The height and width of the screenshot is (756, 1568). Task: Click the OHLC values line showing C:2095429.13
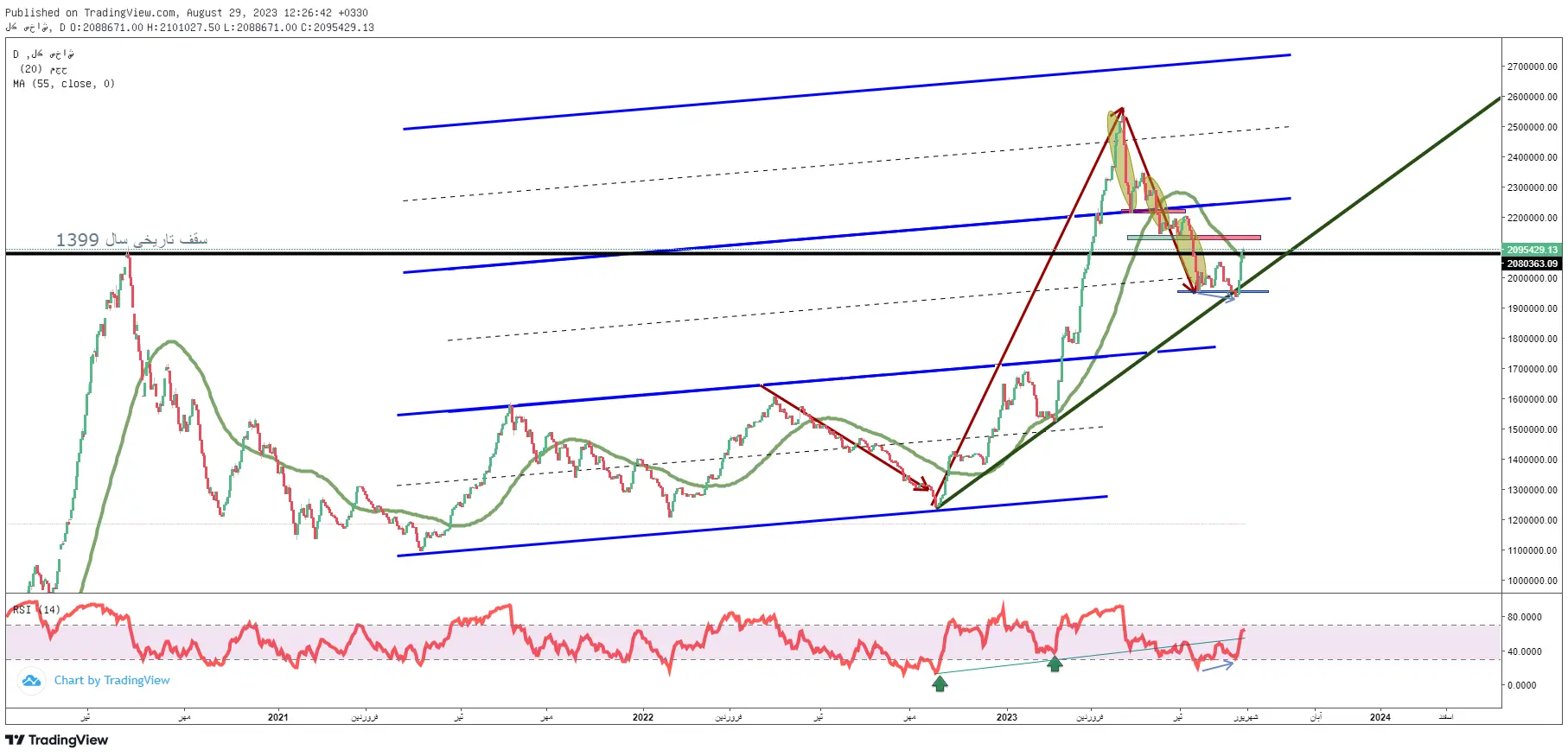(190, 28)
